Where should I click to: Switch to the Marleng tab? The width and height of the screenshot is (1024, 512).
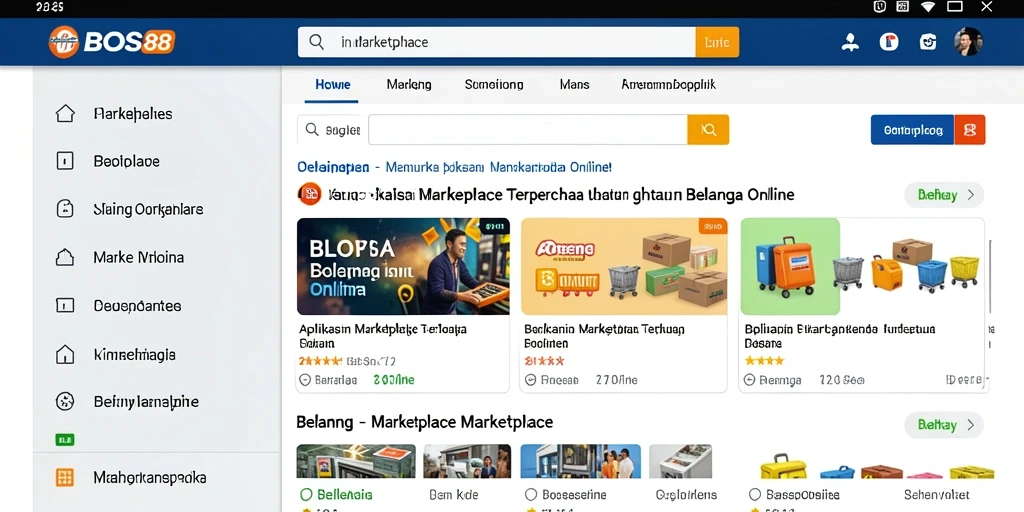point(409,84)
